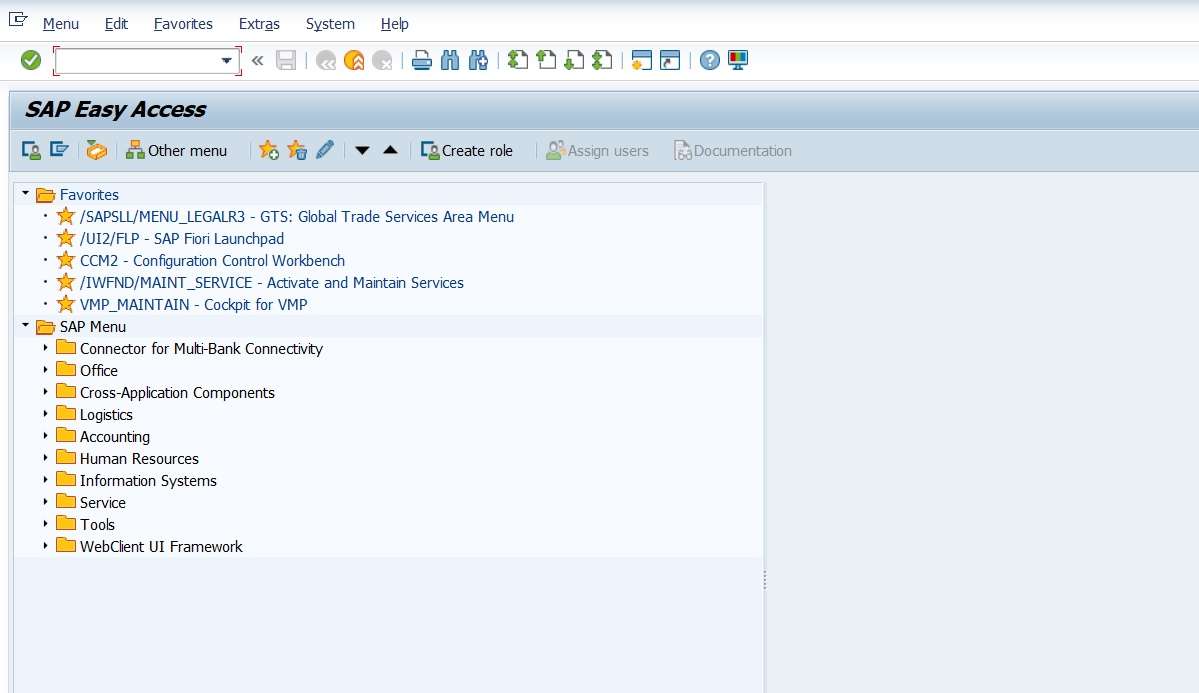Click the Create role button
This screenshot has width=1199, height=693.
(x=467, y=151)
